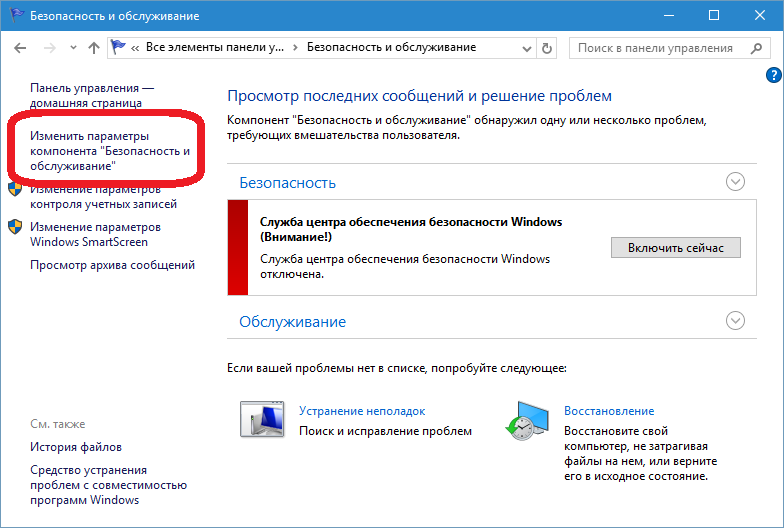This screenshot has width=784, height=528.
Task: Click Служба центра обеспечения безопасности Windows heading
Action: (411, 230)
